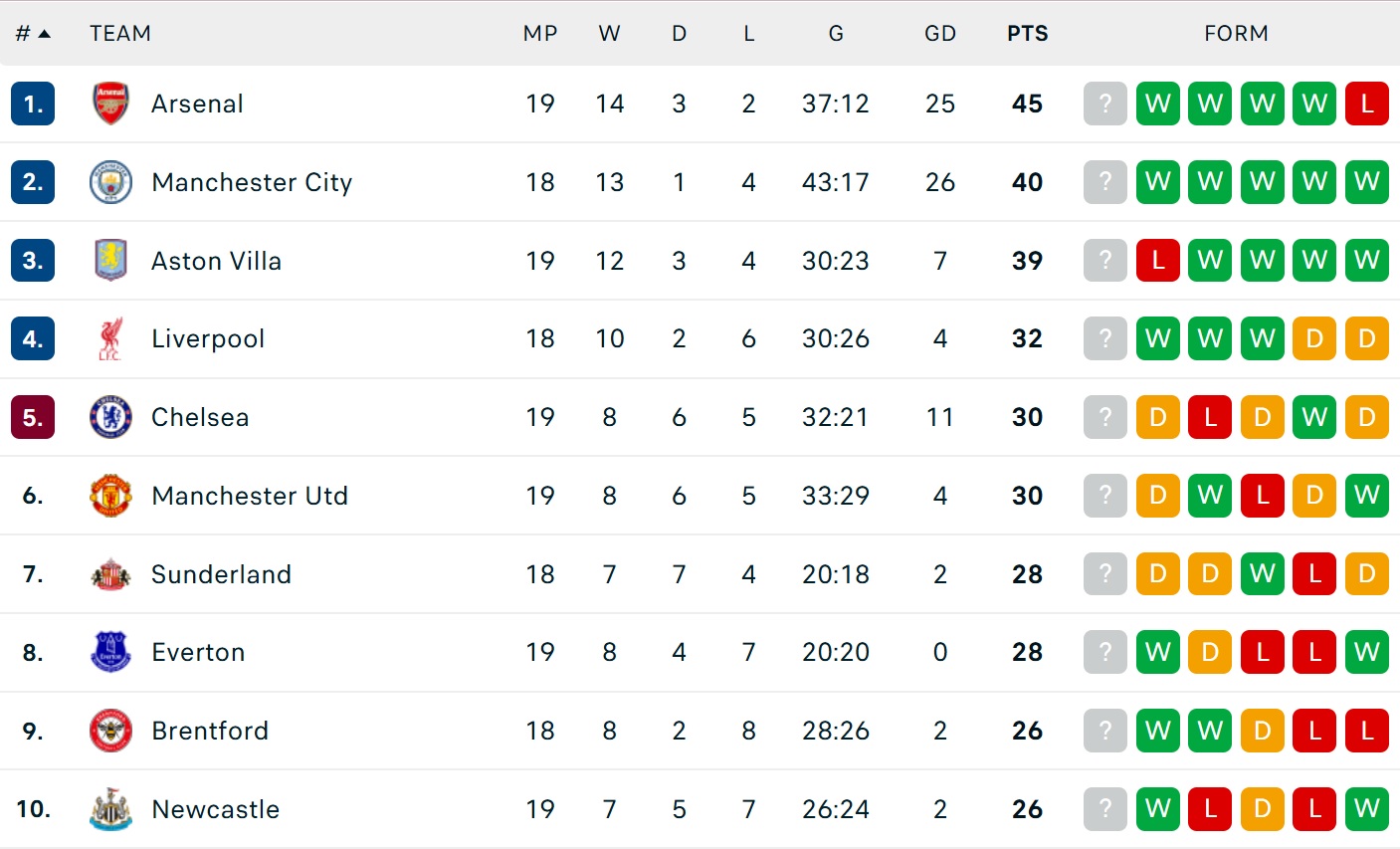Open the Arsenal team name link

(x=197, y=104)
